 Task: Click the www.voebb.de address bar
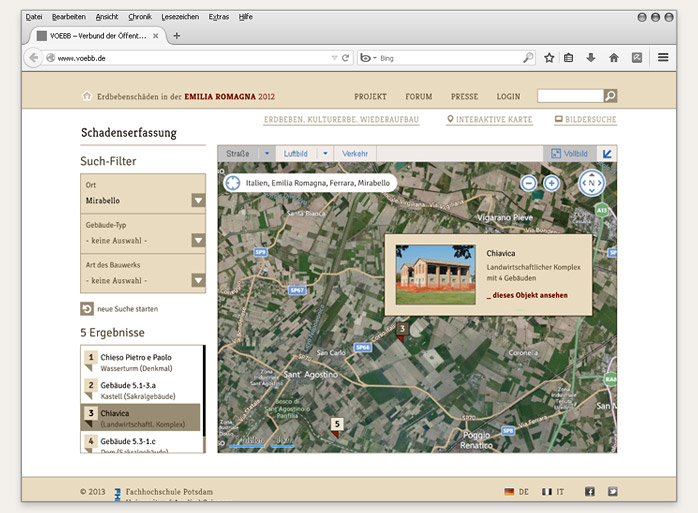click(x=191, y=58)
